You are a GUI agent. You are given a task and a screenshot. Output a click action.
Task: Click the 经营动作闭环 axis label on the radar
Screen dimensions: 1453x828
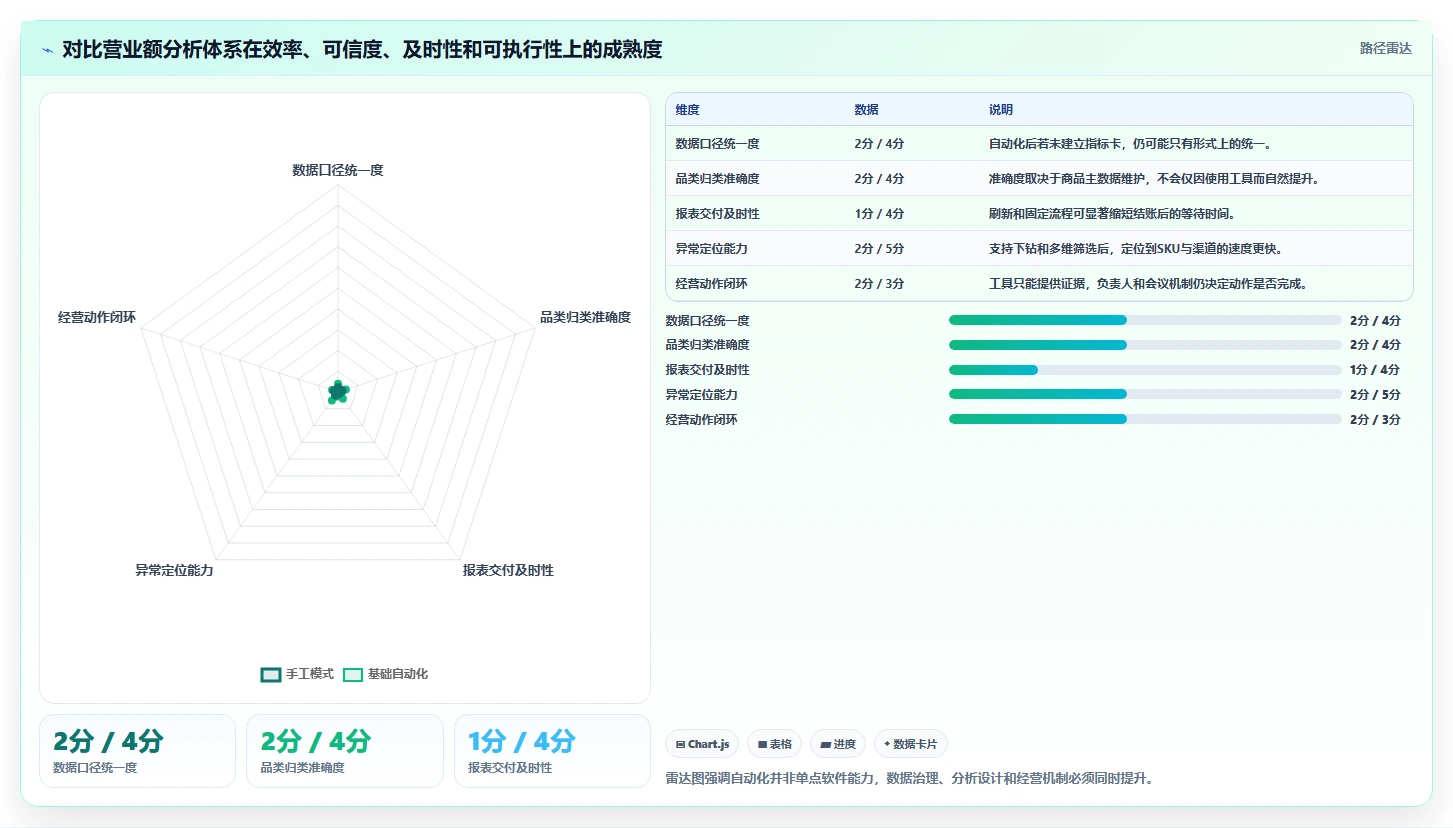pos(97,318)
